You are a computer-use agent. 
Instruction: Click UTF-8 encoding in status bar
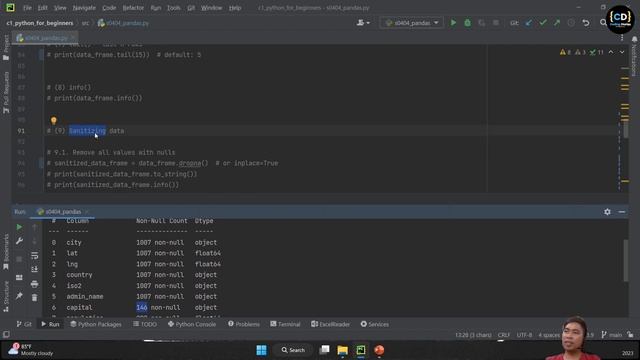(524, 335)
